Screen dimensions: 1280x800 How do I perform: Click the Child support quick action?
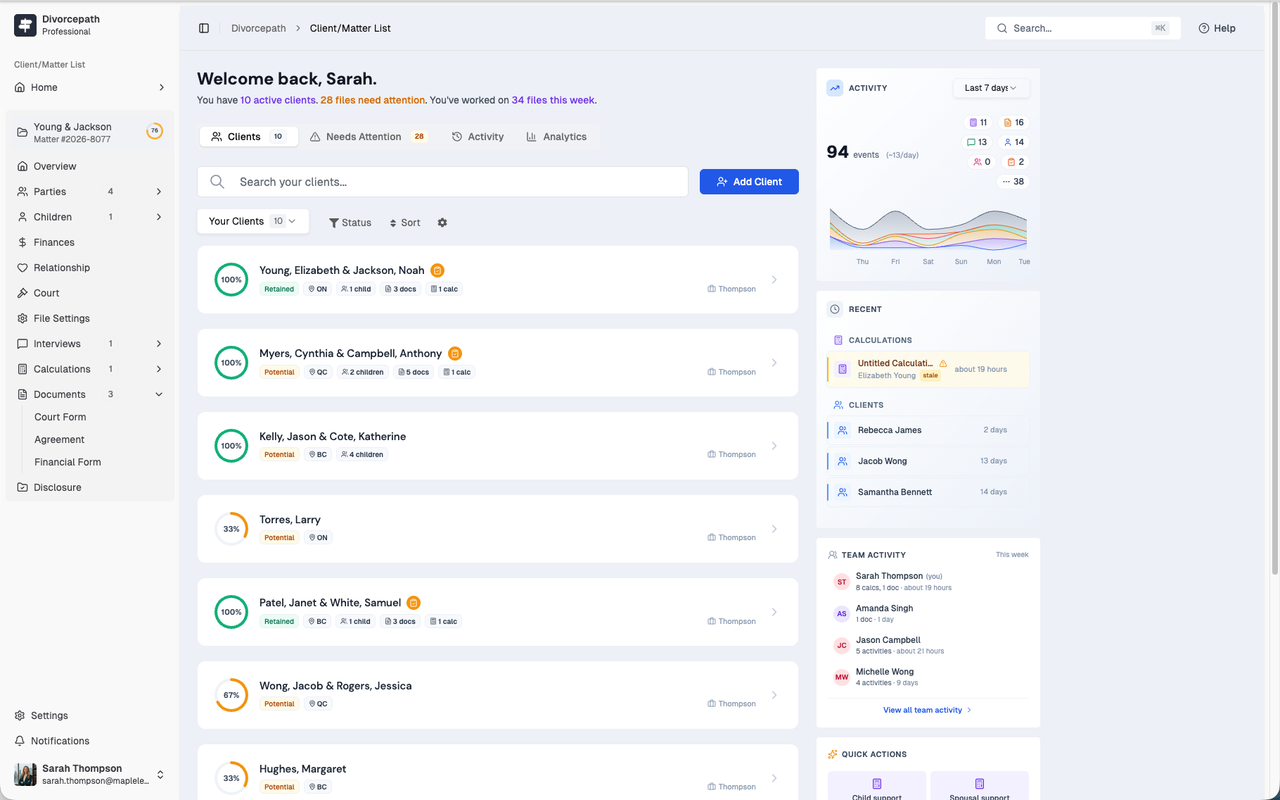[x=877, y=787]
